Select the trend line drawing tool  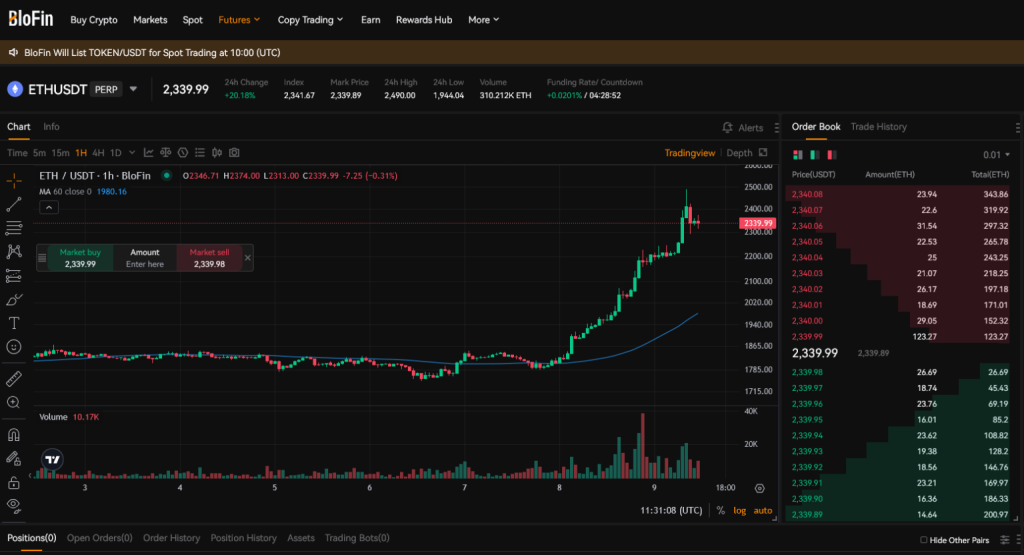(14, 204)
